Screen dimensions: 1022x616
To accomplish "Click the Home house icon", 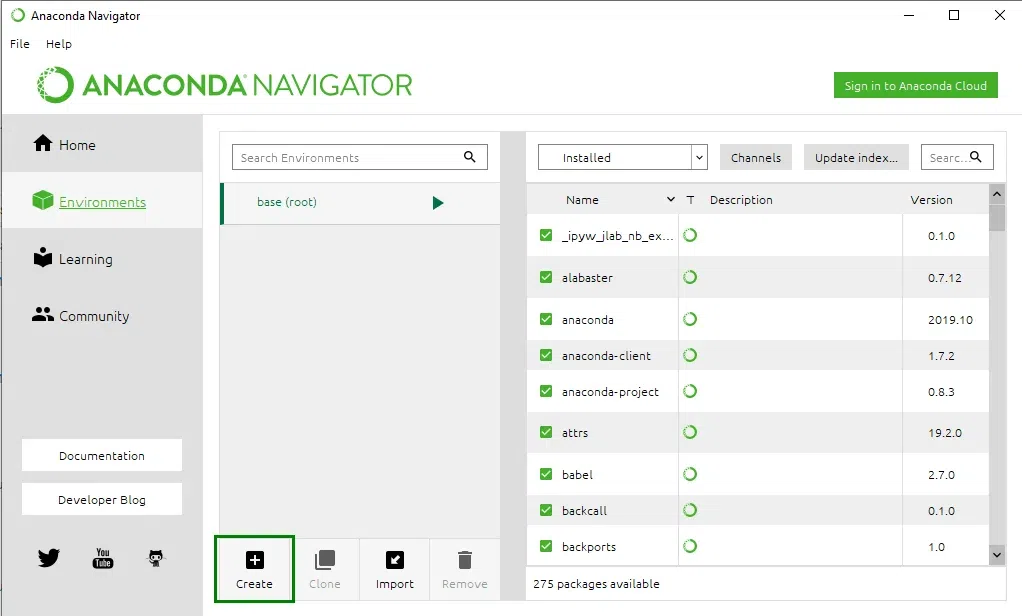I will (43, 143).
